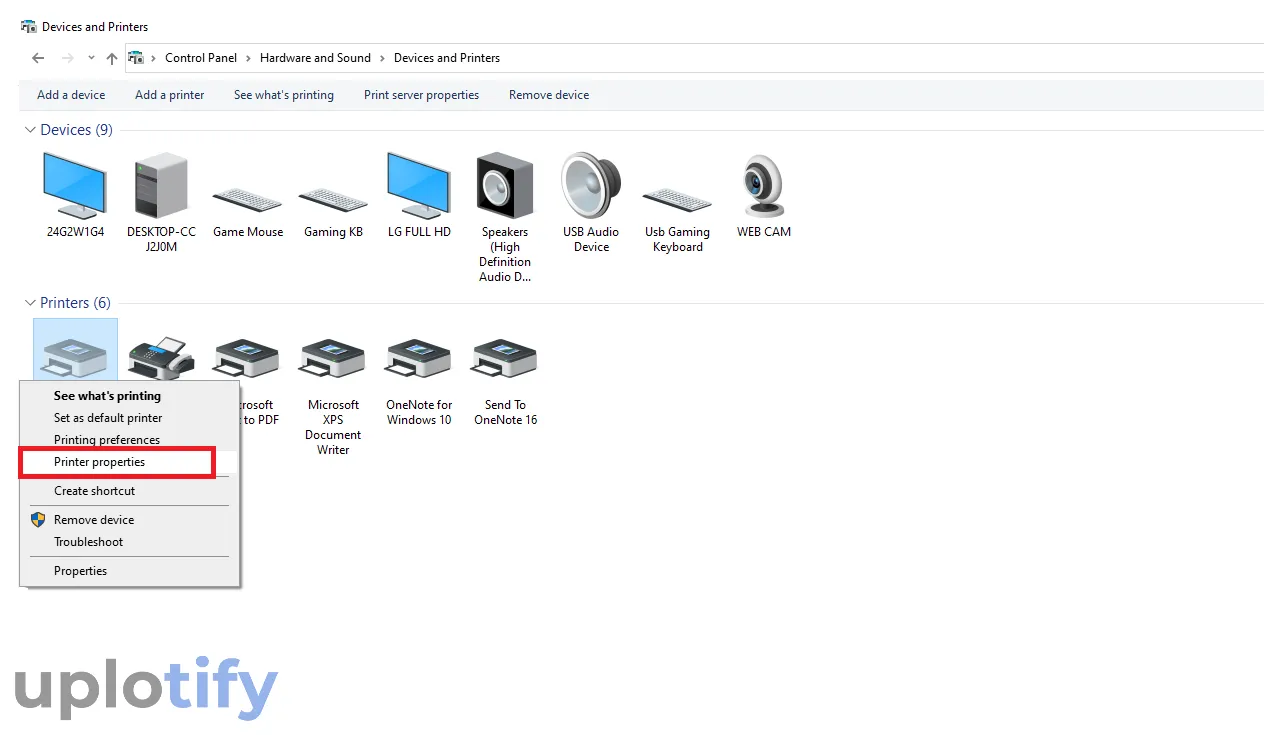Go to Control Panel breadcrumb

point(201,58)
